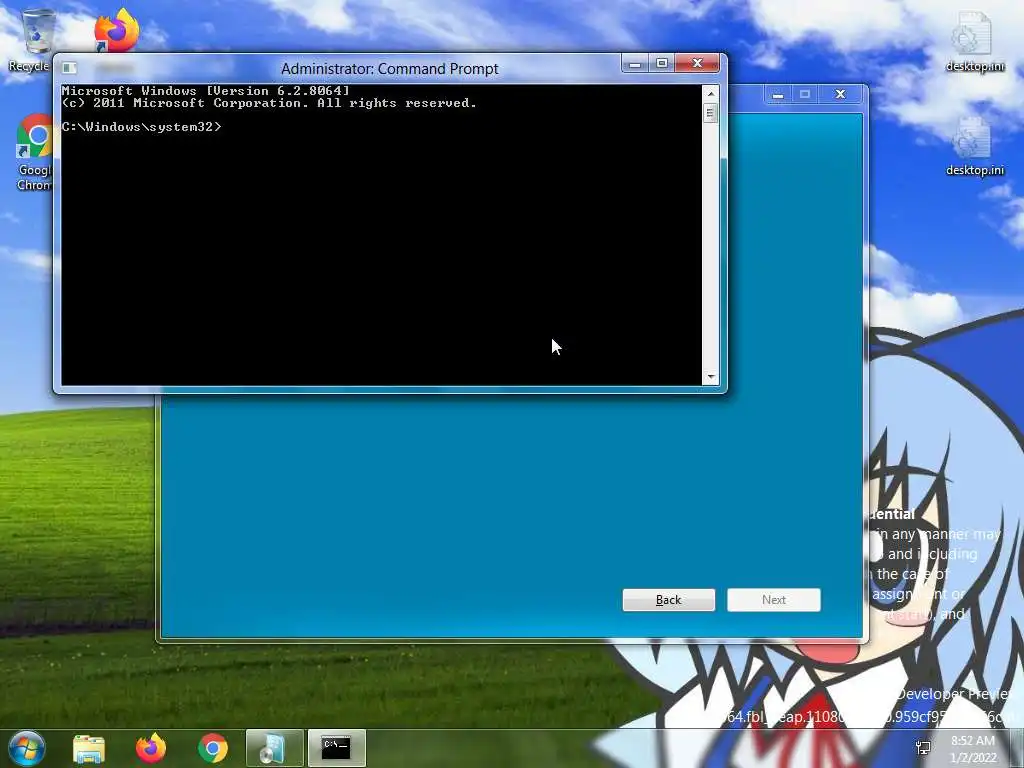Click the Administrator: Command Prompt title bar
Screen dimensions: 1024x768
(x=389, y=69)
